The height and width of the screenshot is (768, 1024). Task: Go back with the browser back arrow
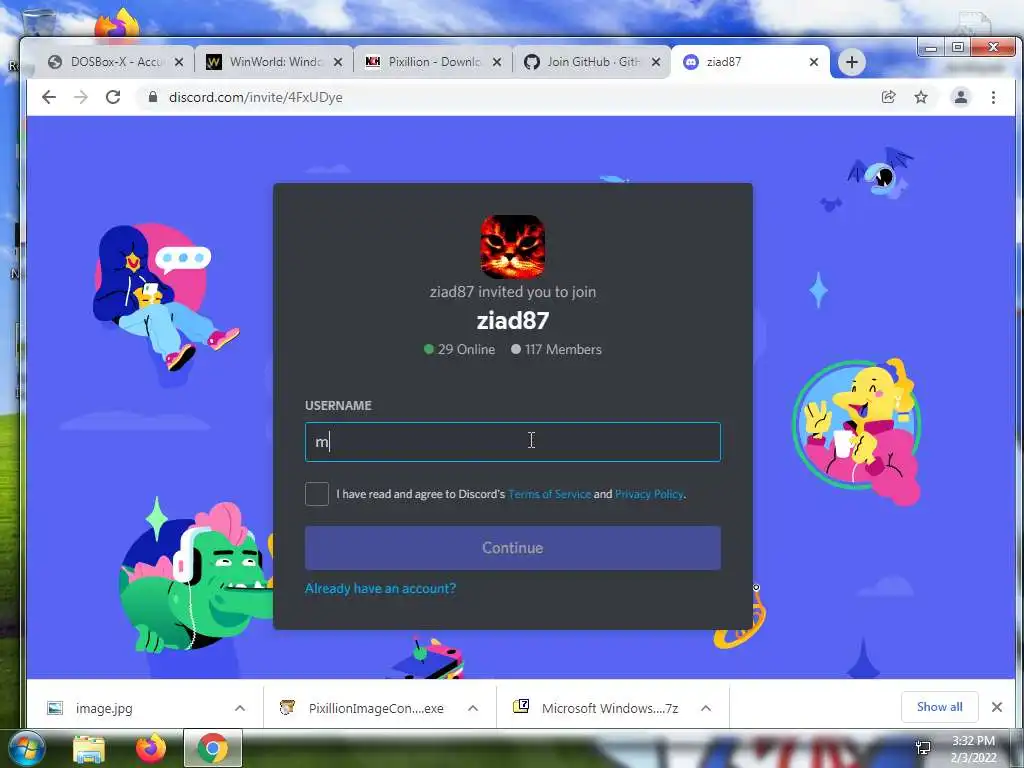[x=49, y=97]
